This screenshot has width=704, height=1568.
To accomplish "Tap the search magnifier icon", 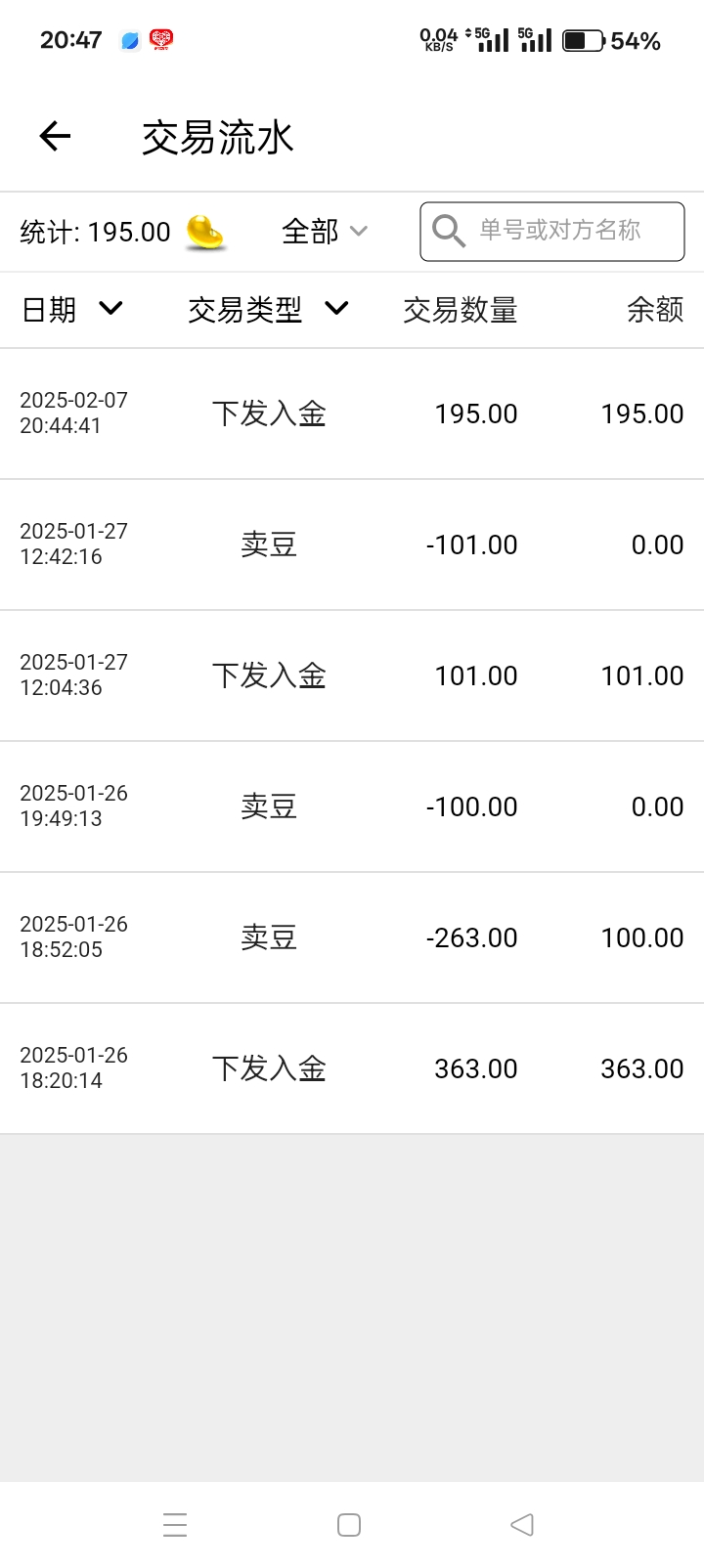I will tap(449, 232).
